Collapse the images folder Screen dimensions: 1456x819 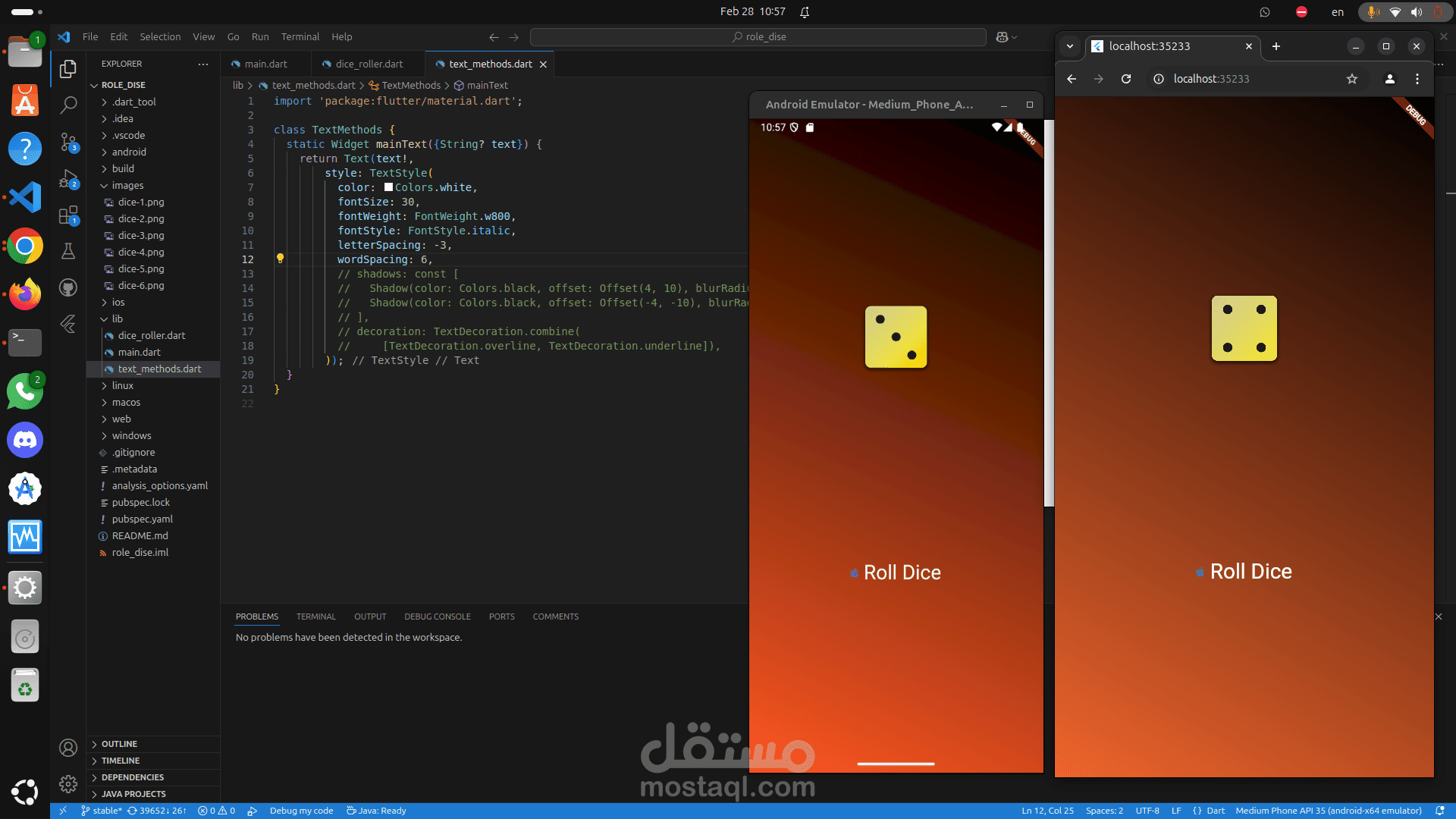tap(127, 185)
